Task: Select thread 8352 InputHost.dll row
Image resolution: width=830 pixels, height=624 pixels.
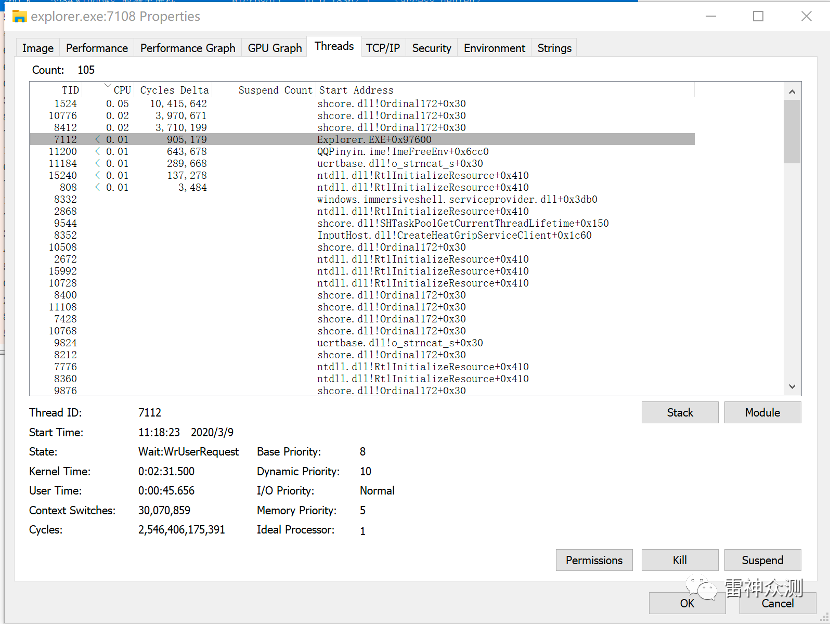Action: click(362, 235)
